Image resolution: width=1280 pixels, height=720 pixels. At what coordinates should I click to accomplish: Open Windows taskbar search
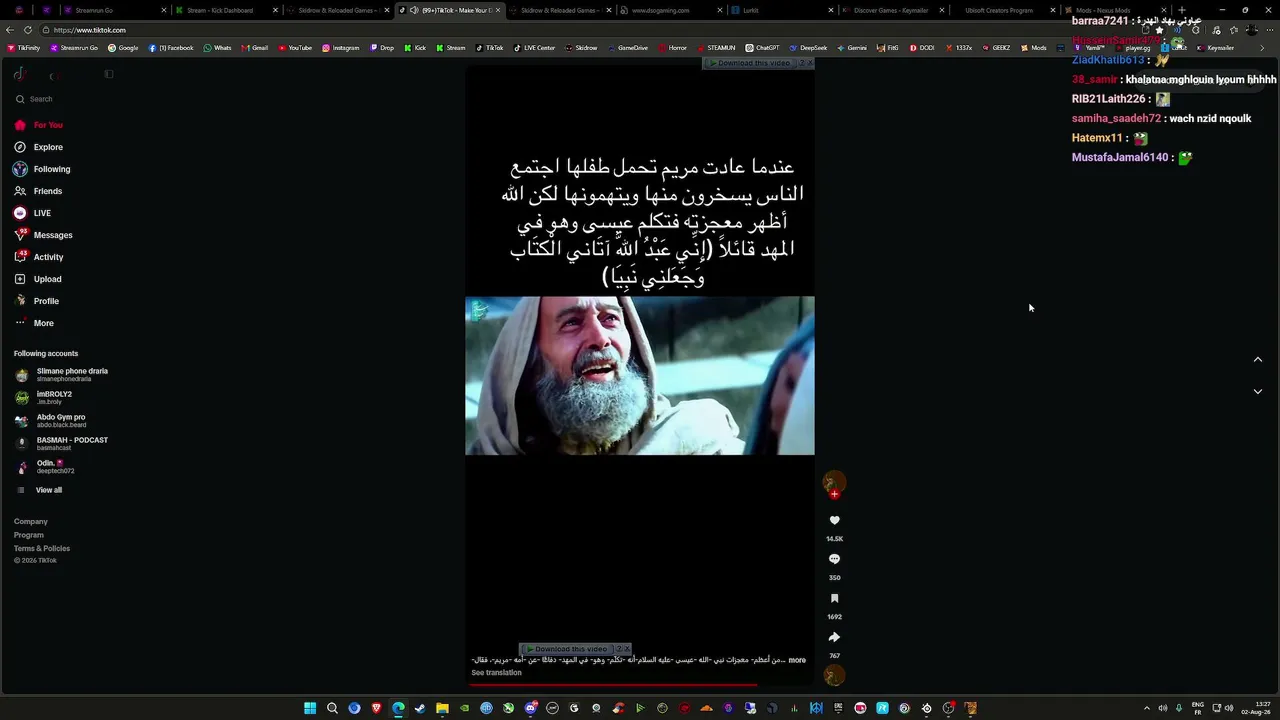tap(332, 709)
